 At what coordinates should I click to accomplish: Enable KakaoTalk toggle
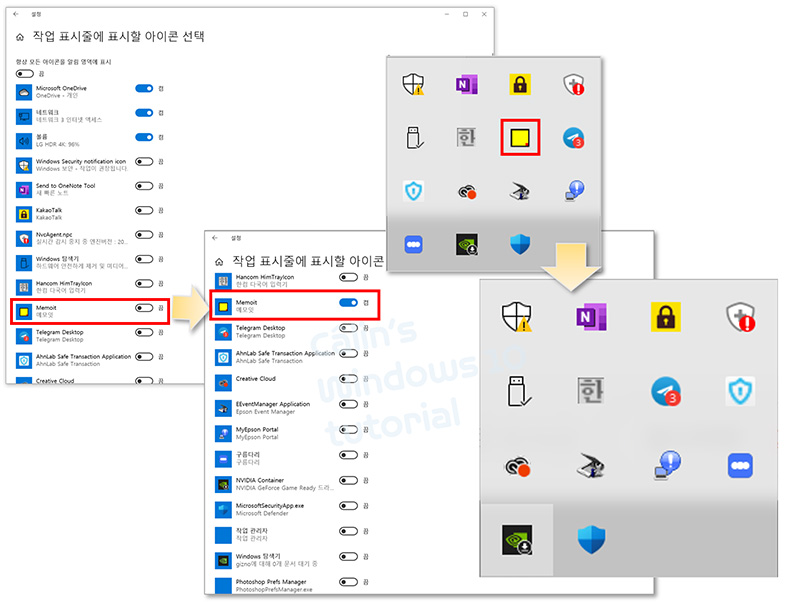[144, 211]
